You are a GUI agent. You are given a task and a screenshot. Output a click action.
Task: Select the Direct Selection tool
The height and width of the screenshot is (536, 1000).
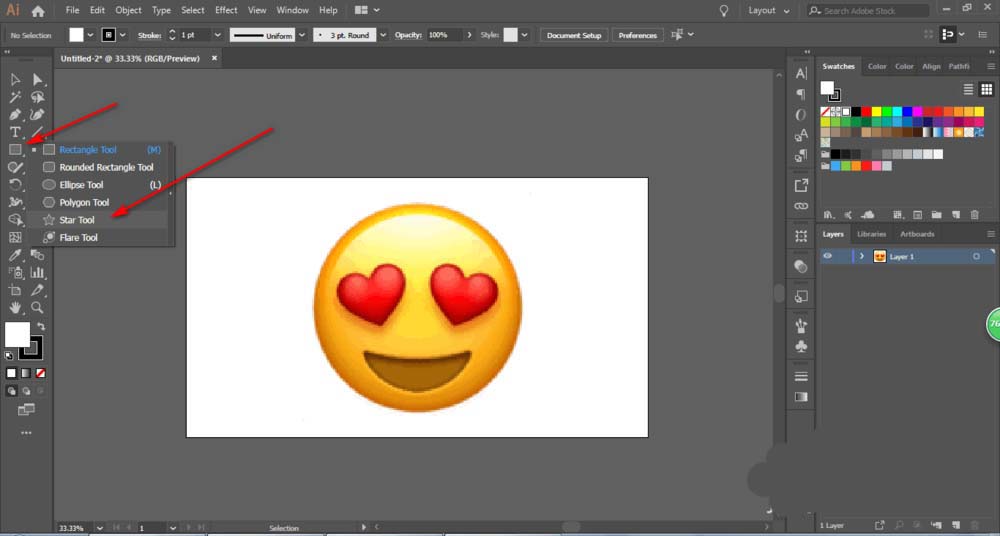(38, 79)
